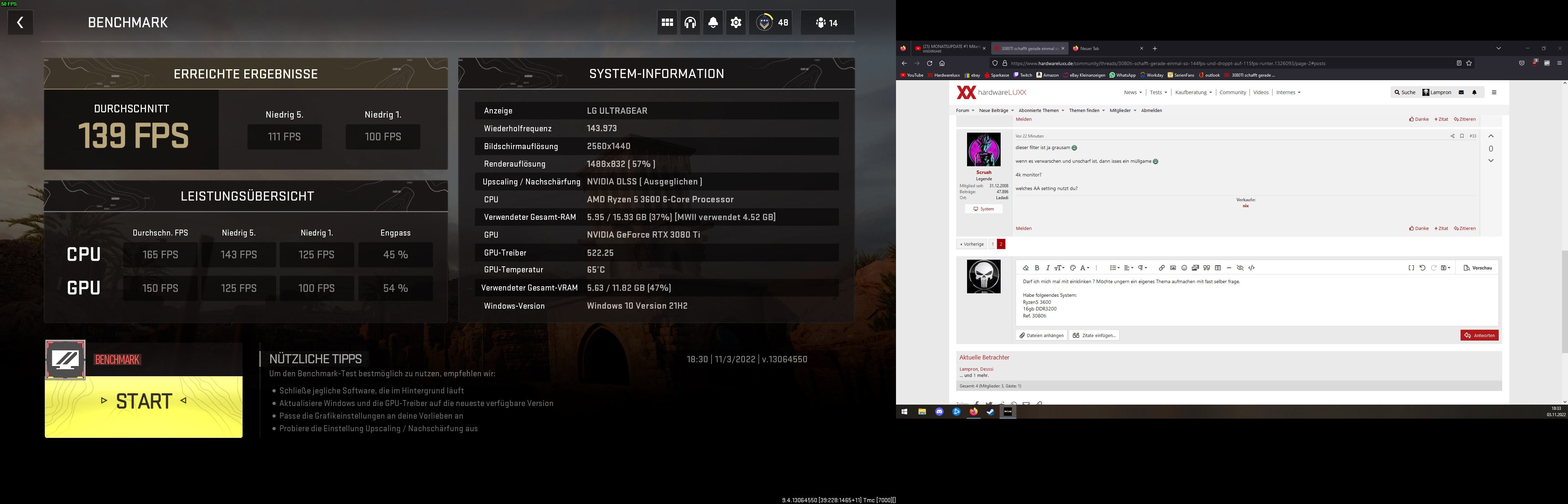This screenshot has height=504, width=1568.
Task: Go back using the game's back arrow
Action: 20,22
